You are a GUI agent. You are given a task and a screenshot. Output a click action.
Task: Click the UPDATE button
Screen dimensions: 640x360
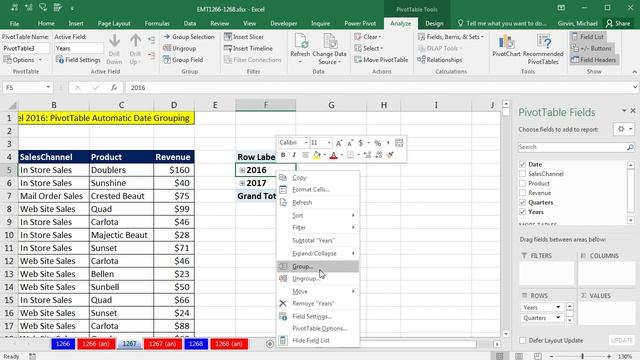621,340
